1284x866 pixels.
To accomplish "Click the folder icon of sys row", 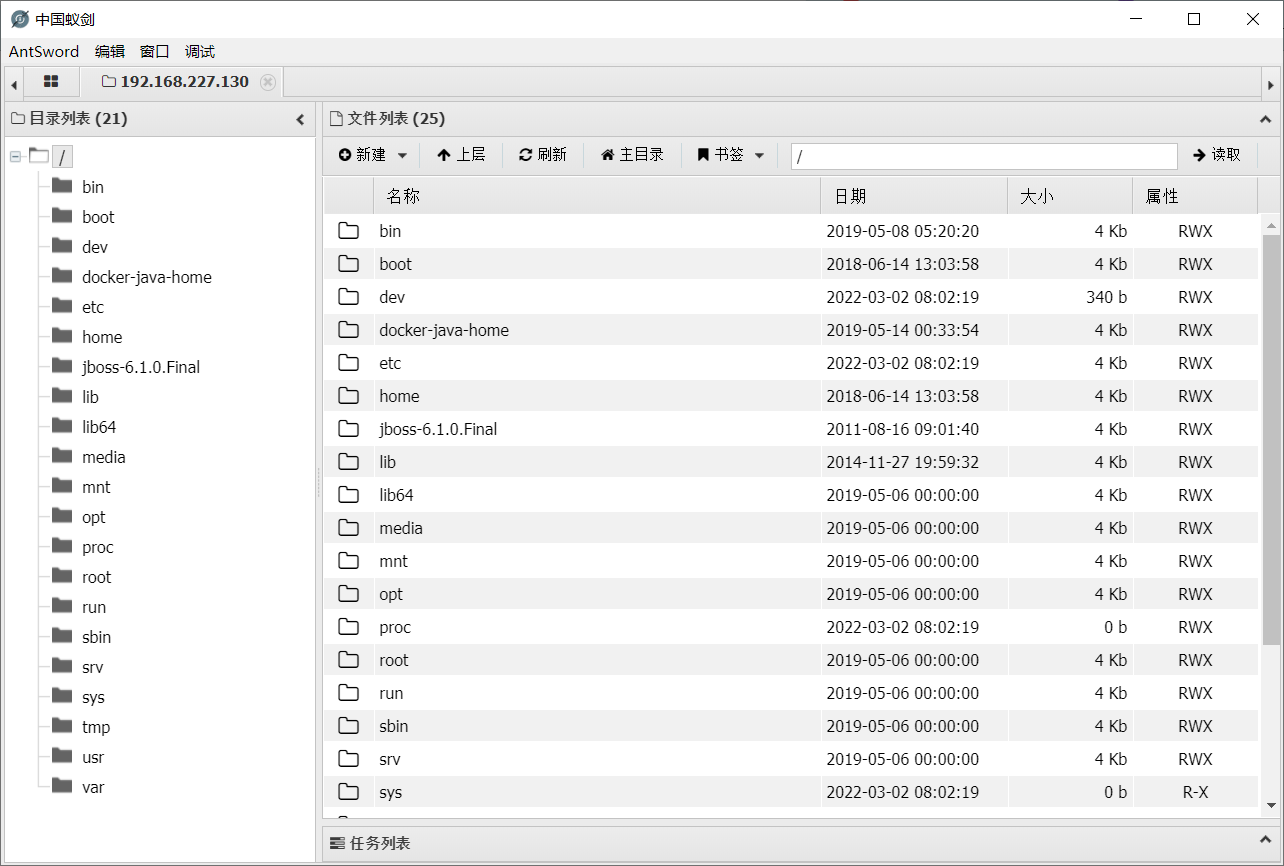I will [348, 792].
